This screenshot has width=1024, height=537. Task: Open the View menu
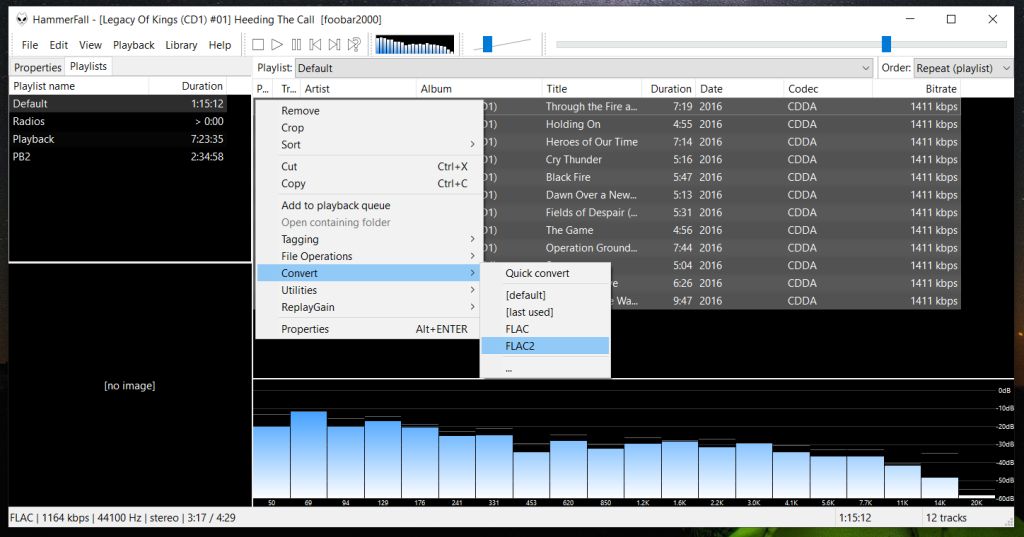[x=90, y=45]
